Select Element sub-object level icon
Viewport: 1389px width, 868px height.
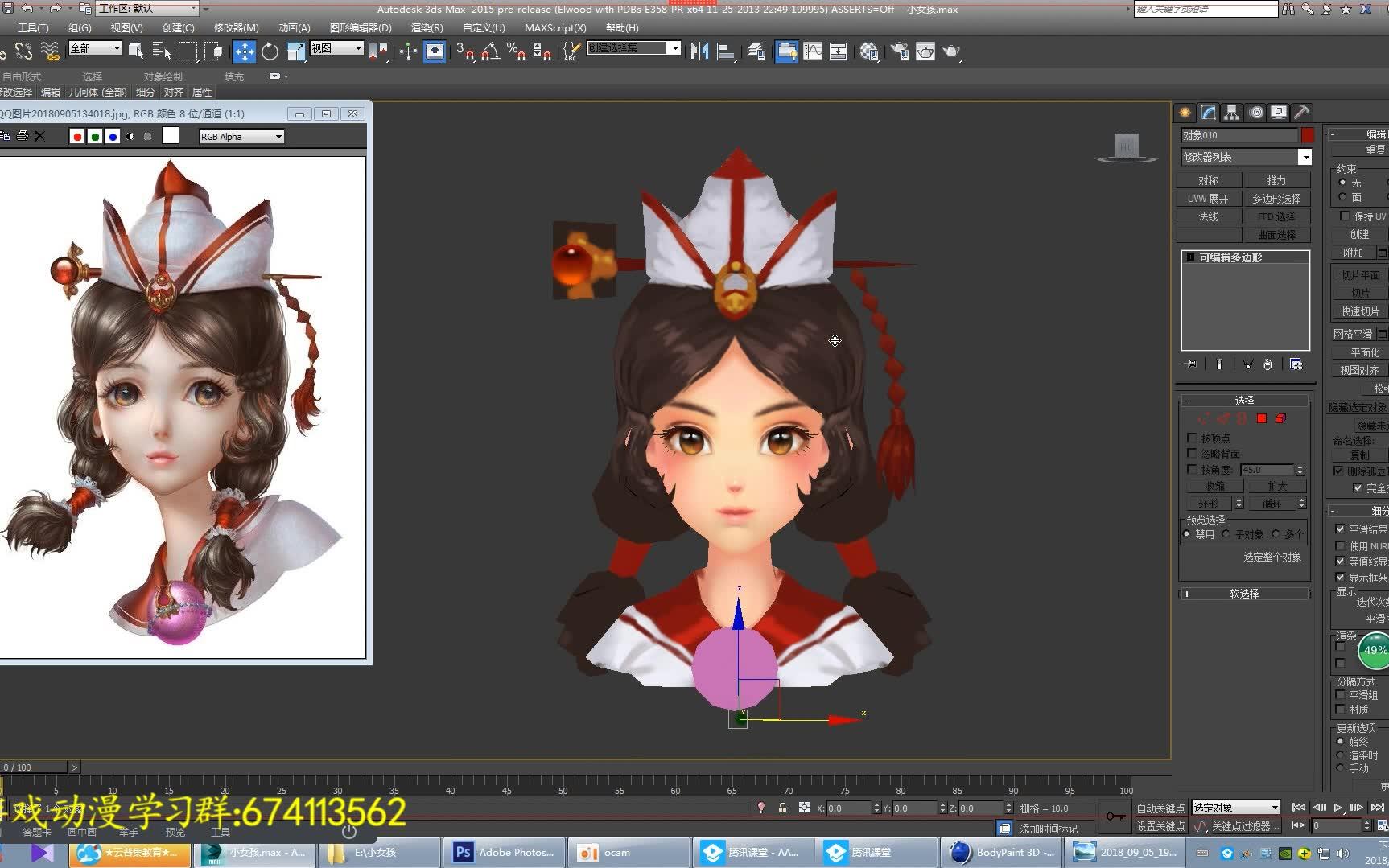coord(1281,418)
